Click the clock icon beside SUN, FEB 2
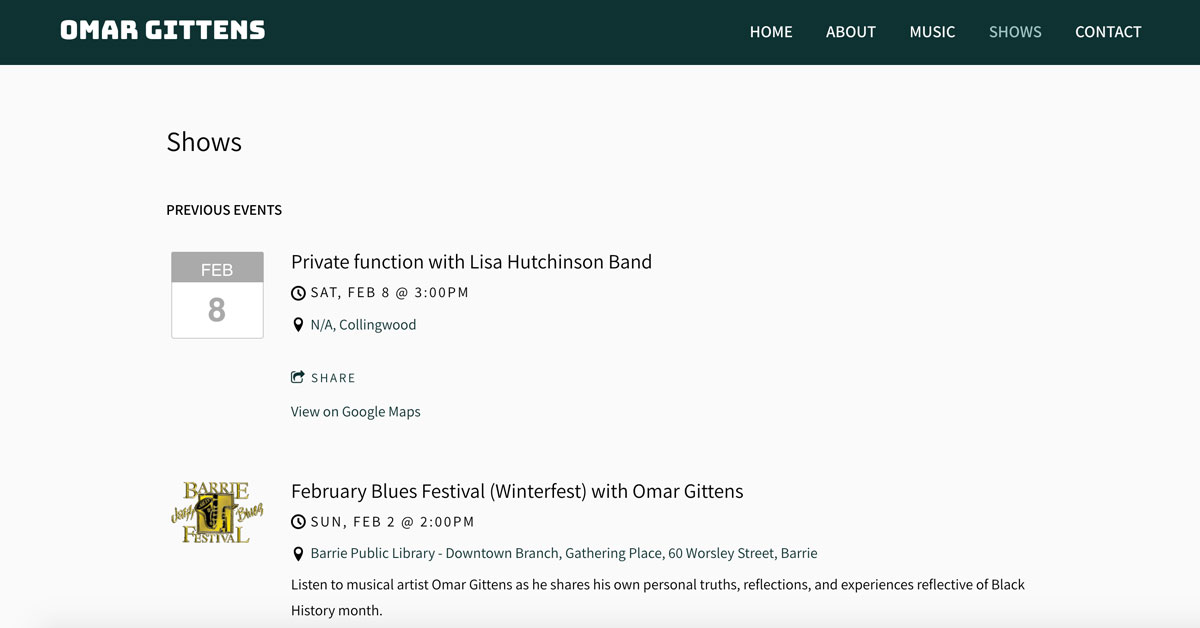 tap(298, 522)
